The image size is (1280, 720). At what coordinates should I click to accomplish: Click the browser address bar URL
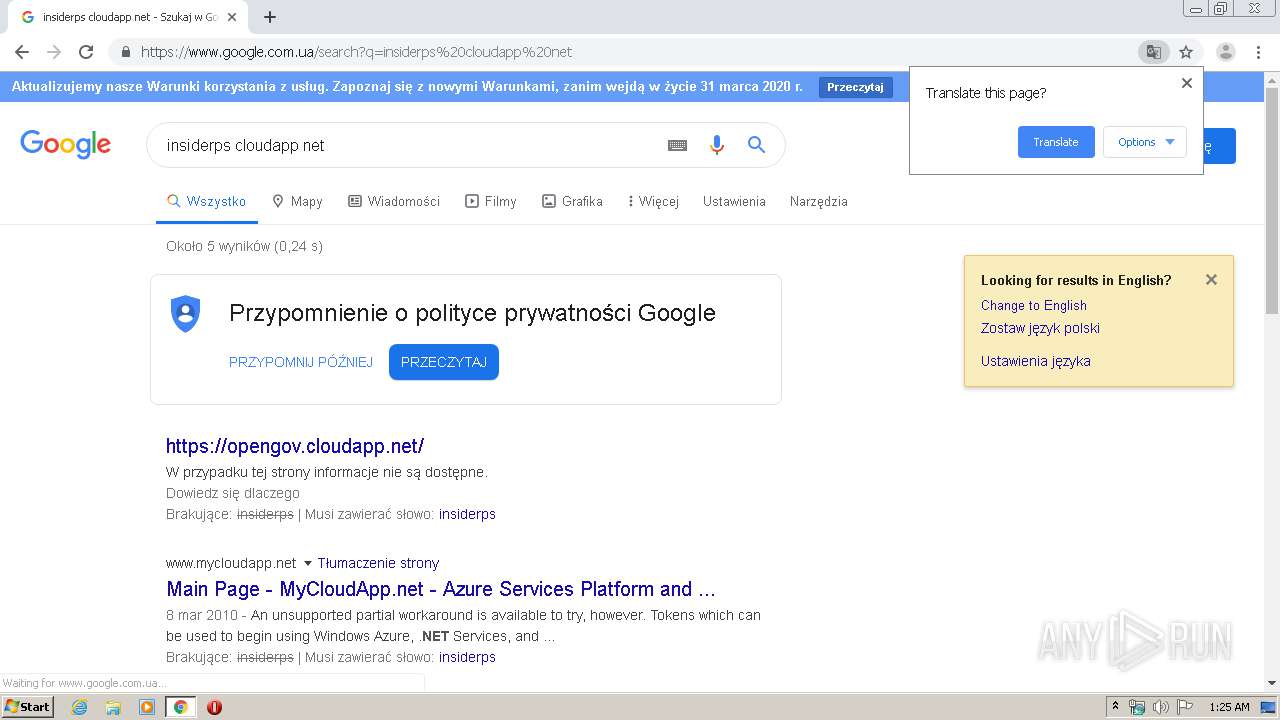[356, 52]
